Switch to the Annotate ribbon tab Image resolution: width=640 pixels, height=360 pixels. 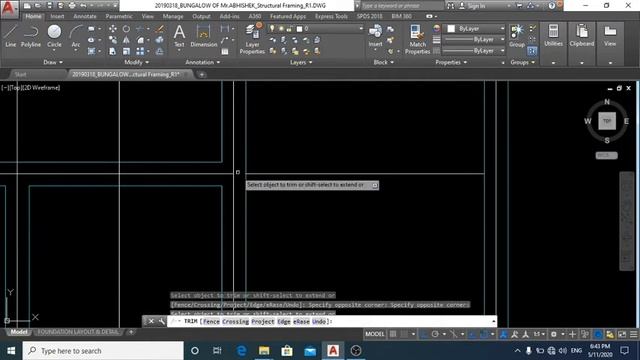click(84, 16)
